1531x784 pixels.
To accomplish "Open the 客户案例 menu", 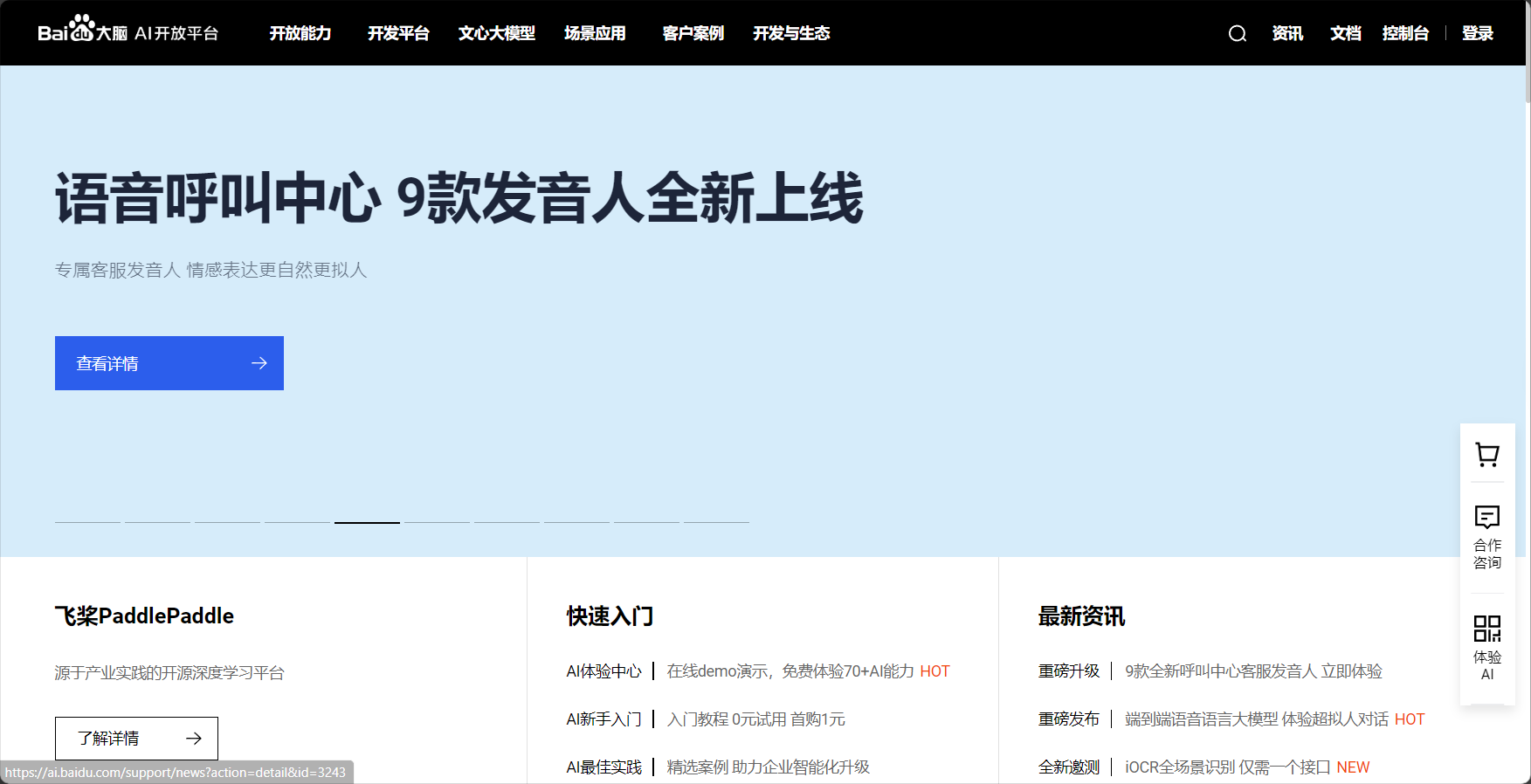I will click(693, 33).
